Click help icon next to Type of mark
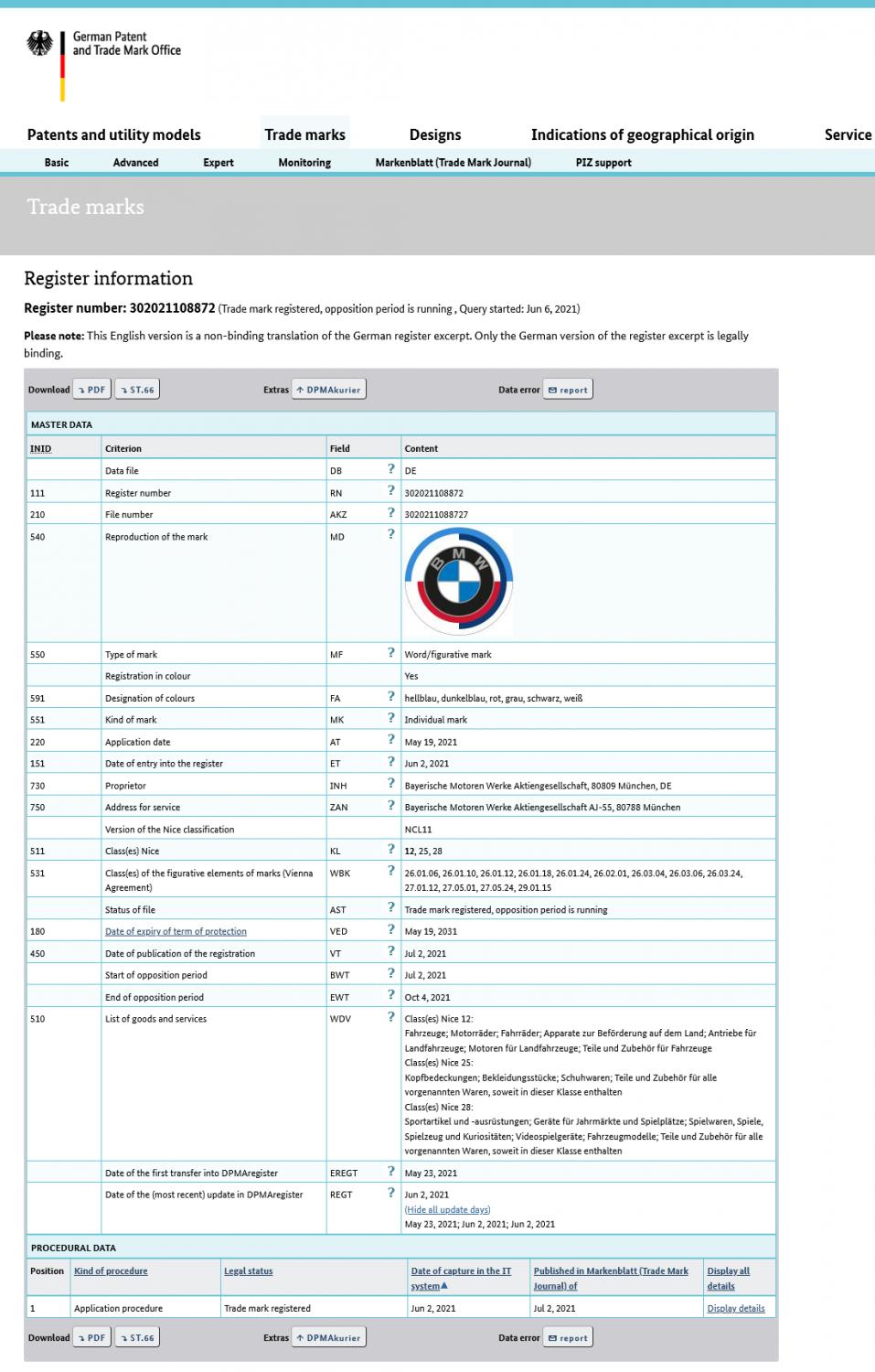The height and width of the screenshot is (1372, 875). (x=391, y=653)
